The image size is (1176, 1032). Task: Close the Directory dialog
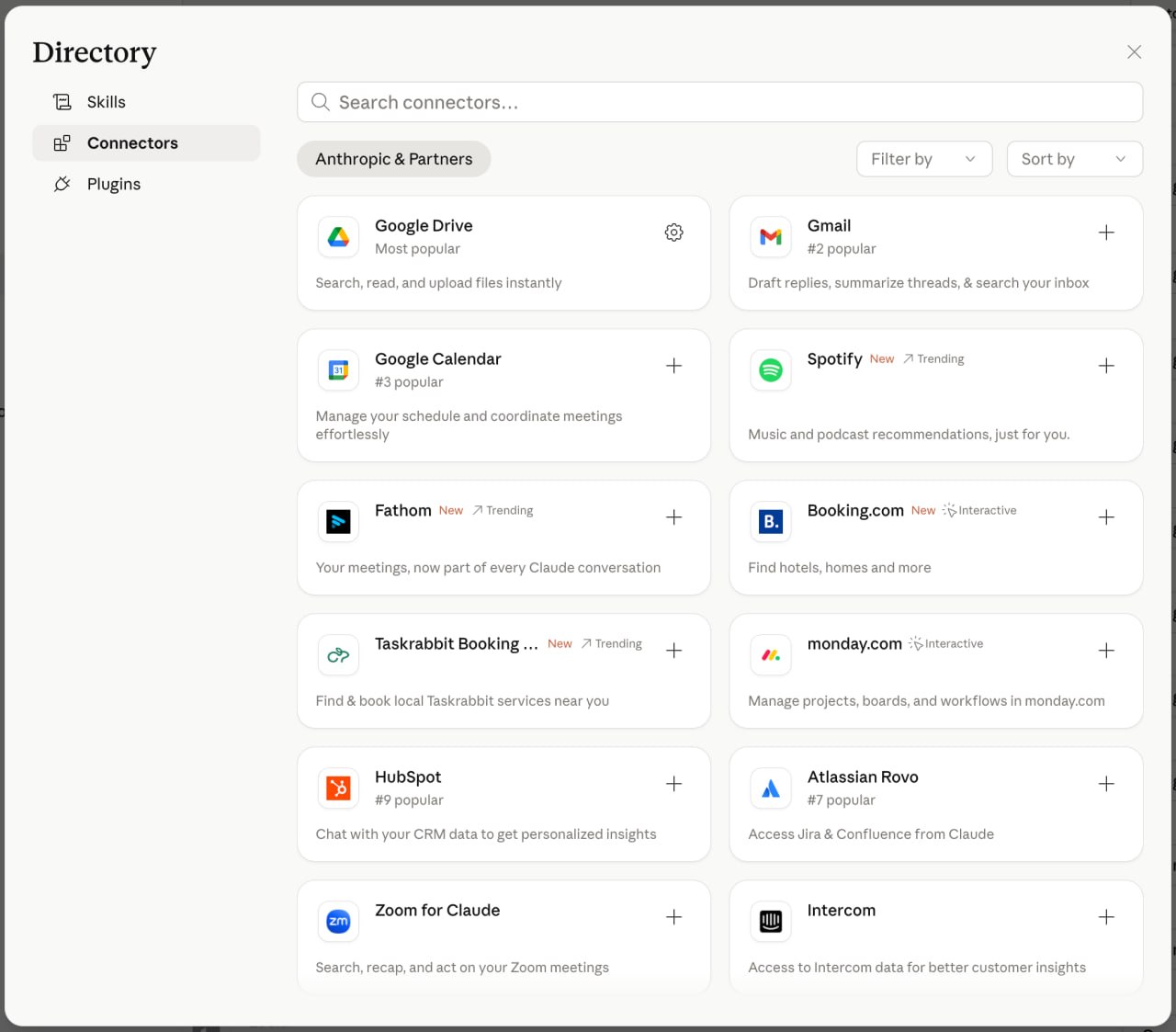pos(1134,52)
